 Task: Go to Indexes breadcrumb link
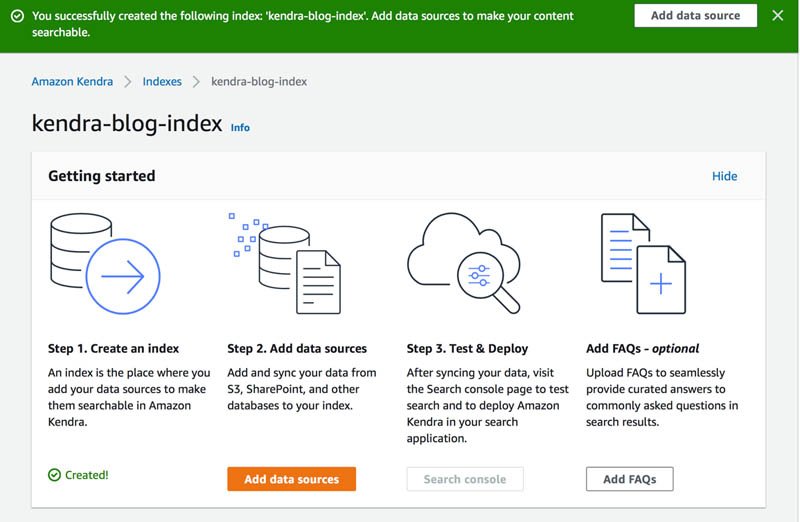(x=162, y=82)
